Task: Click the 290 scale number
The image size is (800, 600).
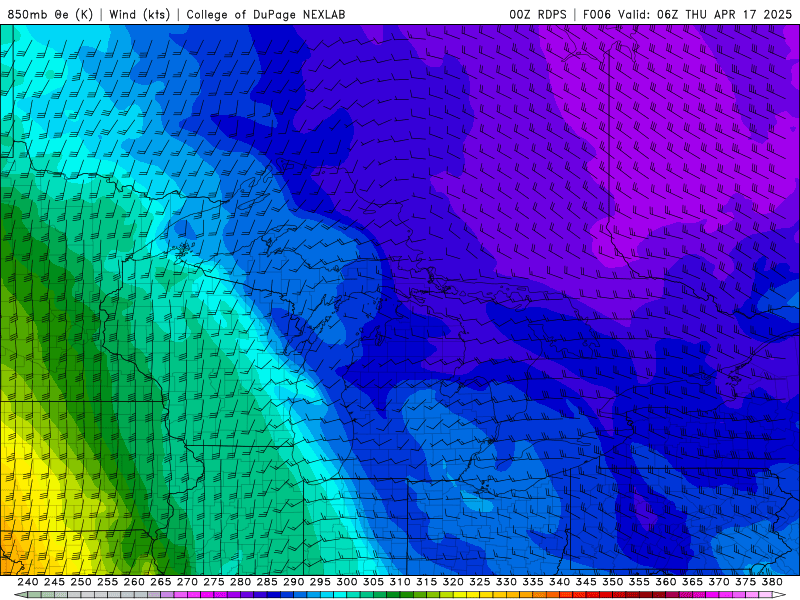Action: [x=293, y=582]
